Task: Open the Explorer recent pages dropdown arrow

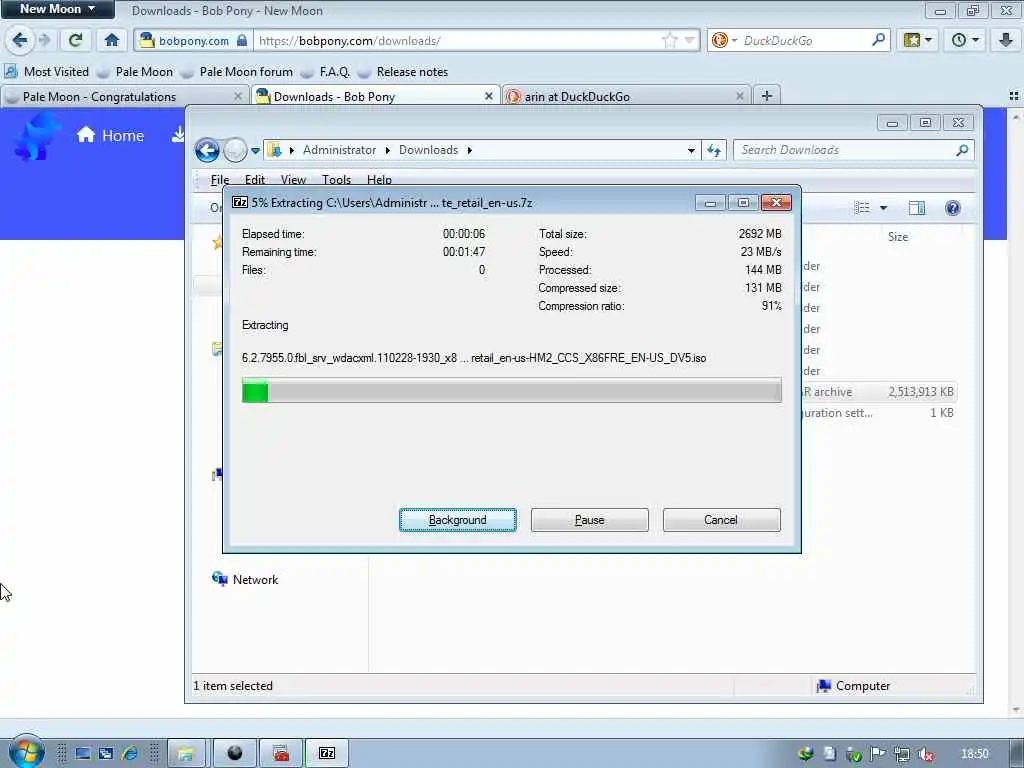Action: click(255, 151)
